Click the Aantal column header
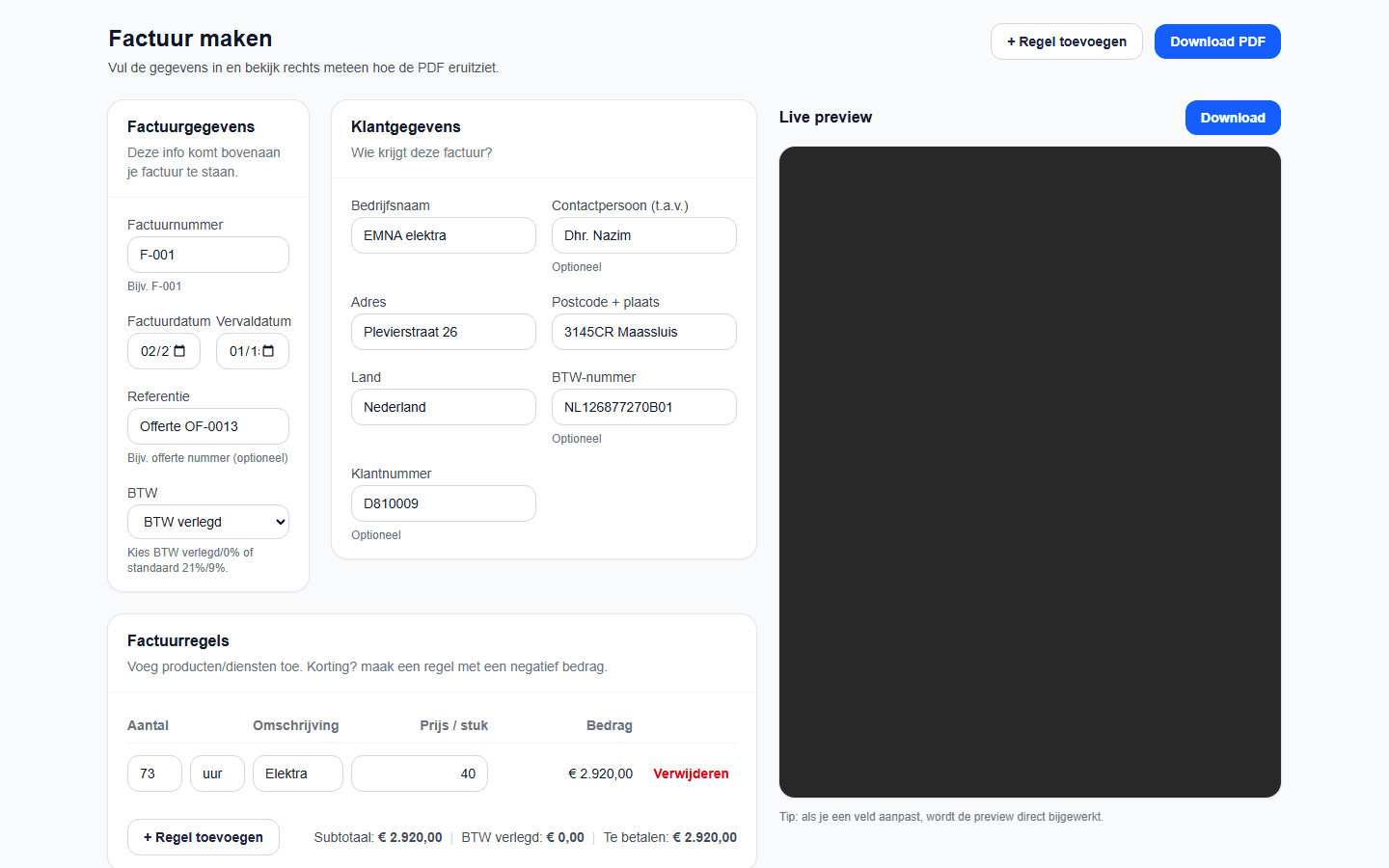This screenshot has height=868, width=1389. coord(148,725)
